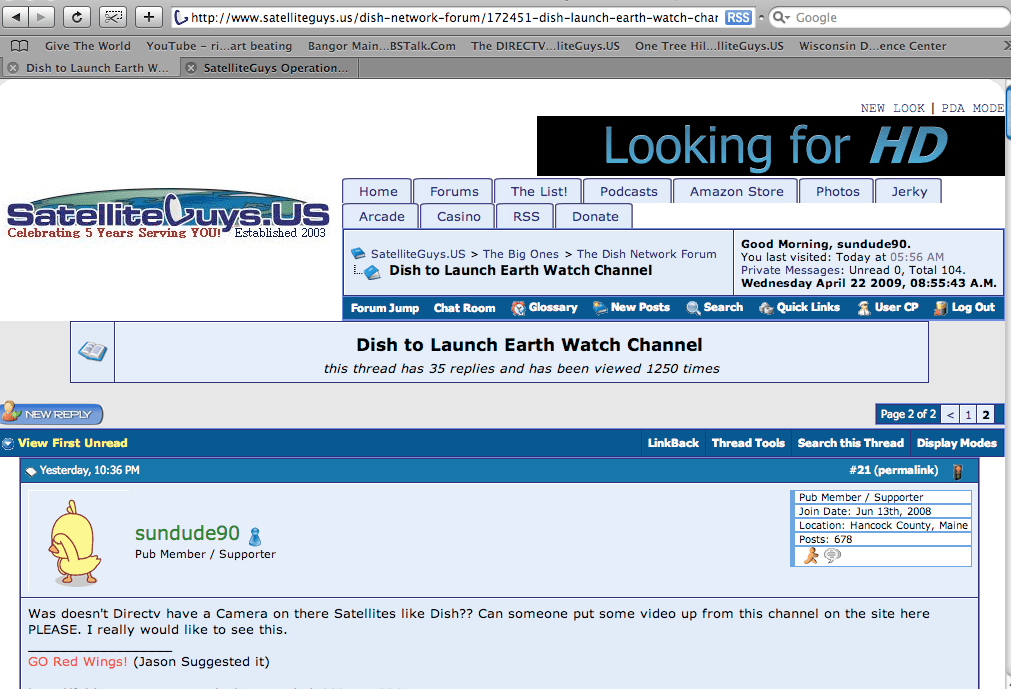The width and height of the screenshot is (1011, 689).
Task: Close the 'Dish to Launch Earth W...' tab
Action: click(x=13, y=68)
